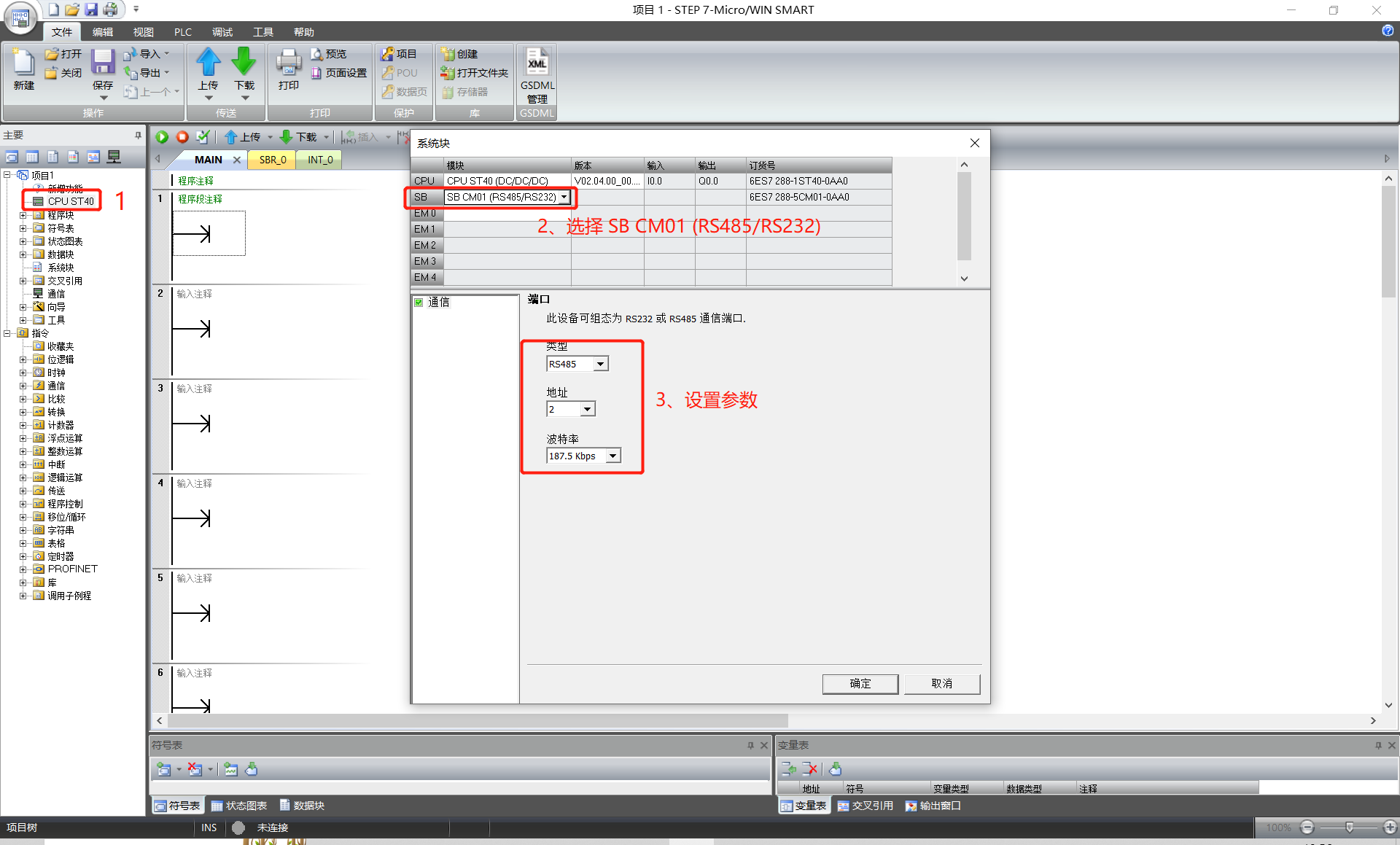1400x845 pixels.
Task: Pin the 主要 project tree panel
Action: click(138, 135)
